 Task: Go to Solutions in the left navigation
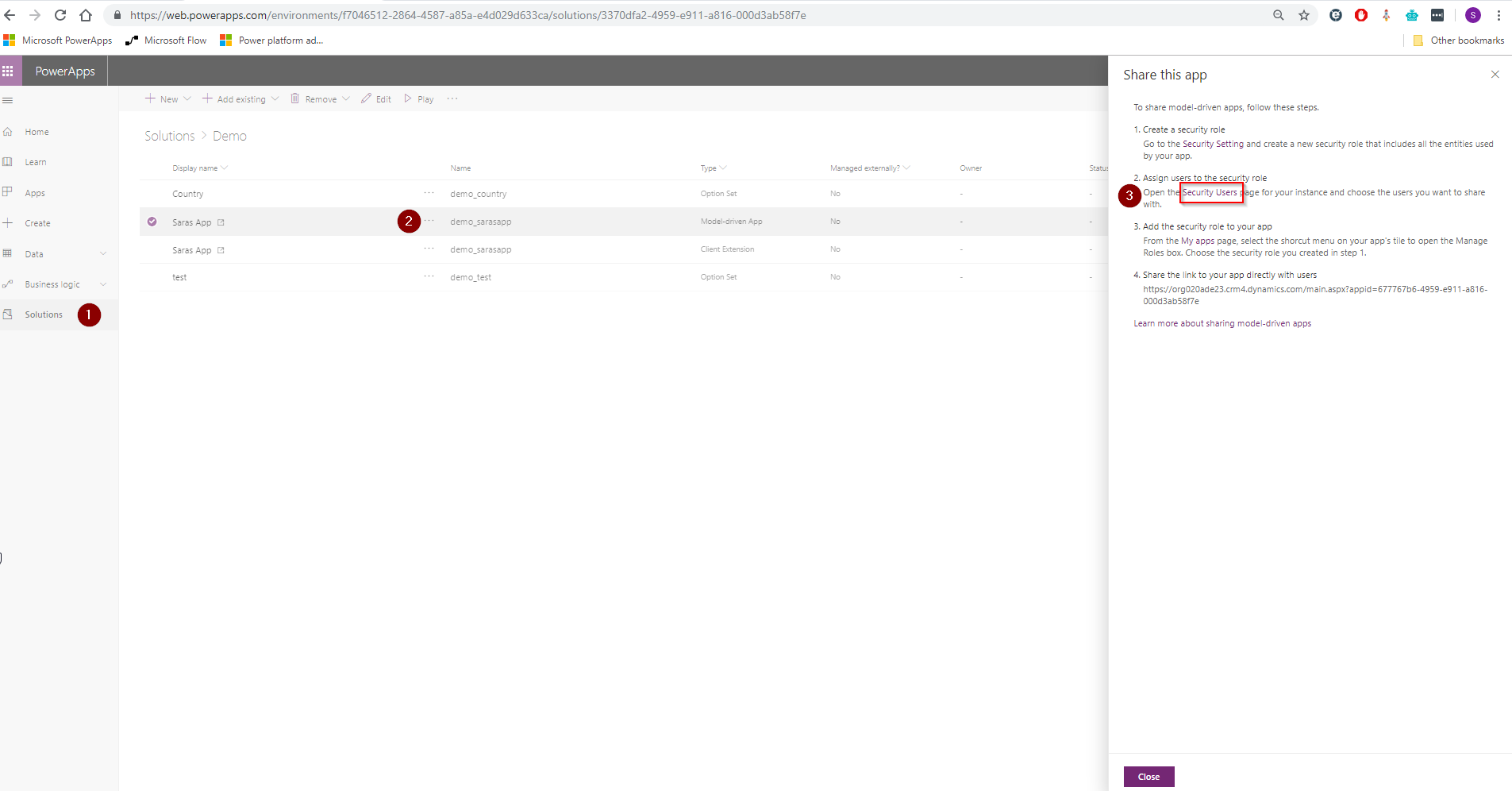coord(44,314)
